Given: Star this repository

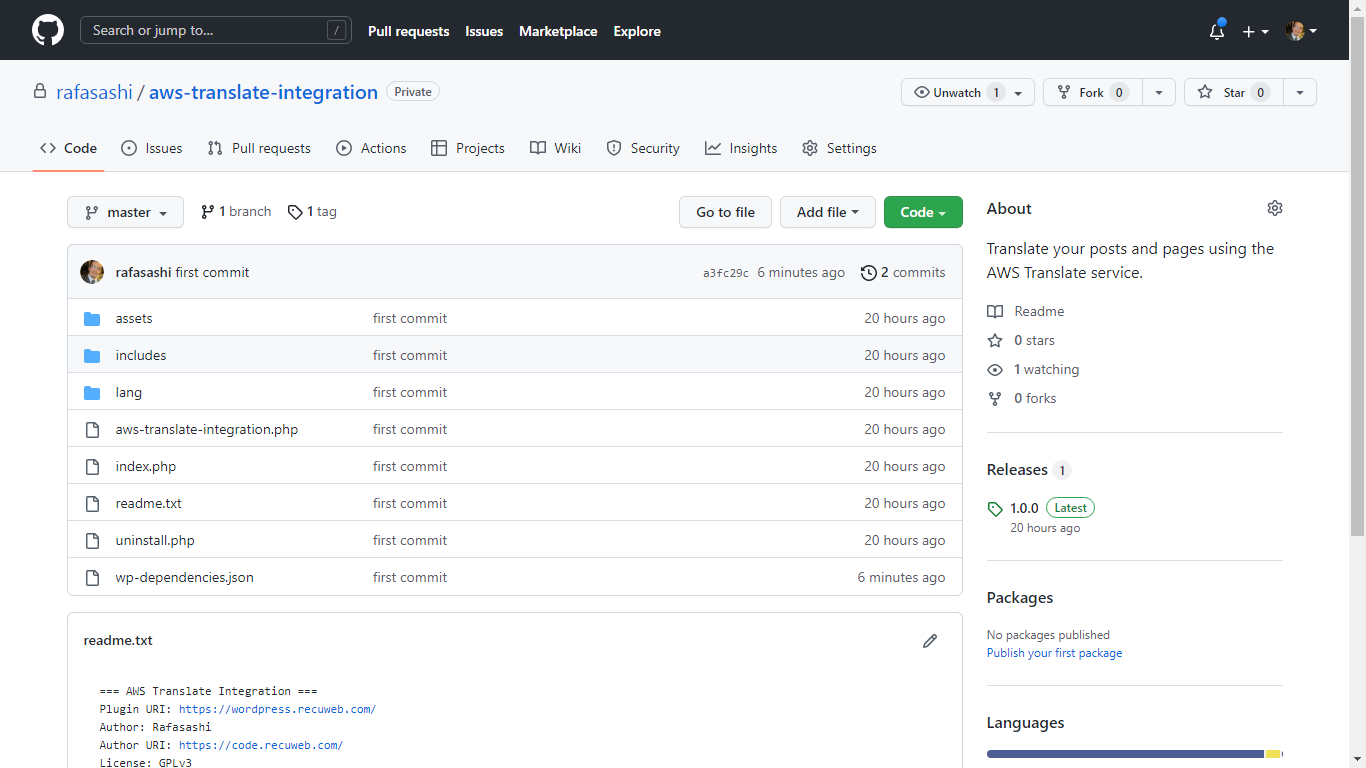Looking at the screenshot, I should 1234,92.
